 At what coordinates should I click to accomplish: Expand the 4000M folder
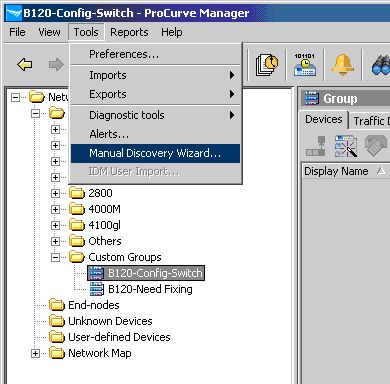pyautogui.click(x=55, y=209)
